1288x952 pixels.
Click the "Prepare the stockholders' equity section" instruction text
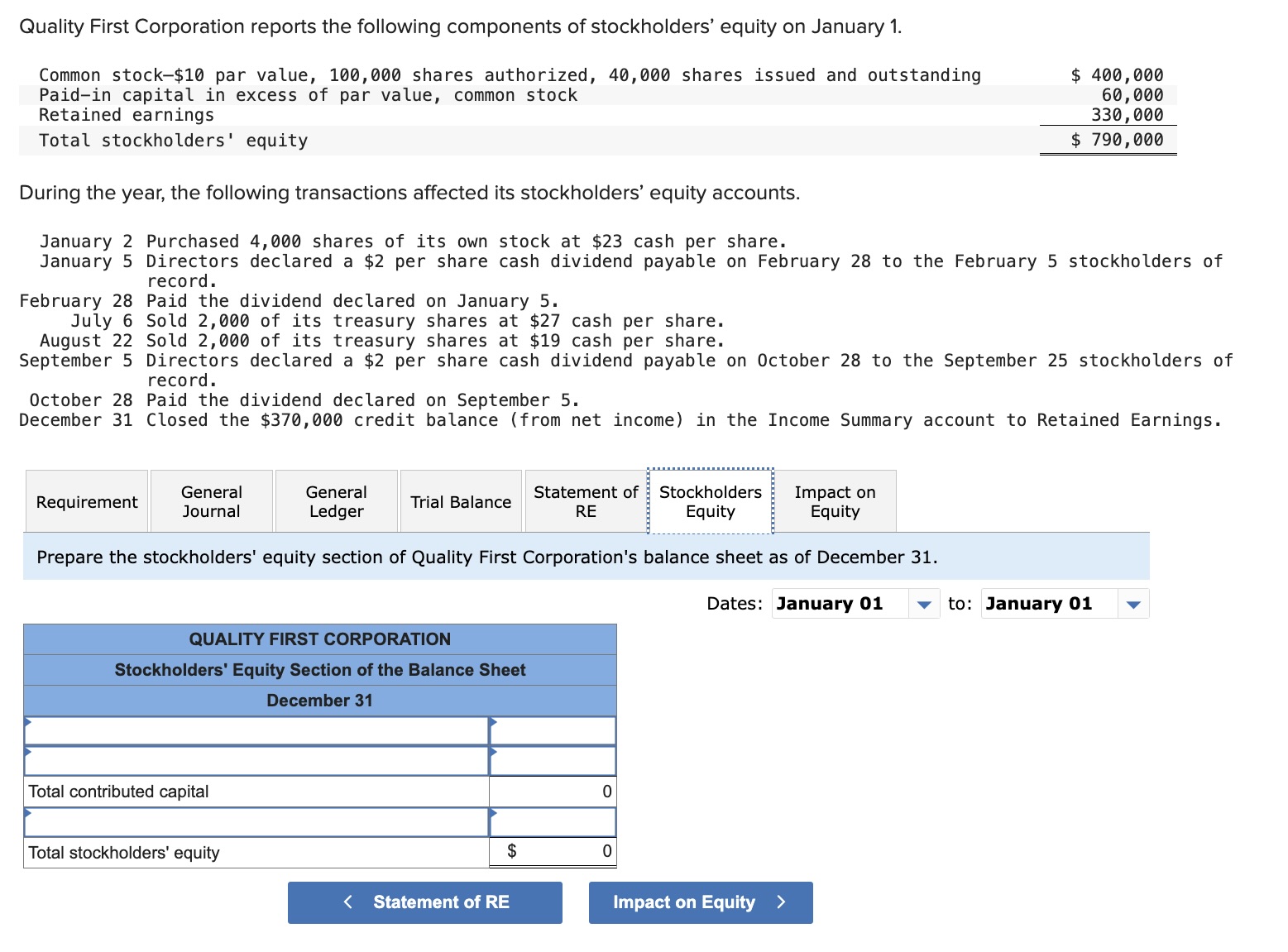coord(487,557)
